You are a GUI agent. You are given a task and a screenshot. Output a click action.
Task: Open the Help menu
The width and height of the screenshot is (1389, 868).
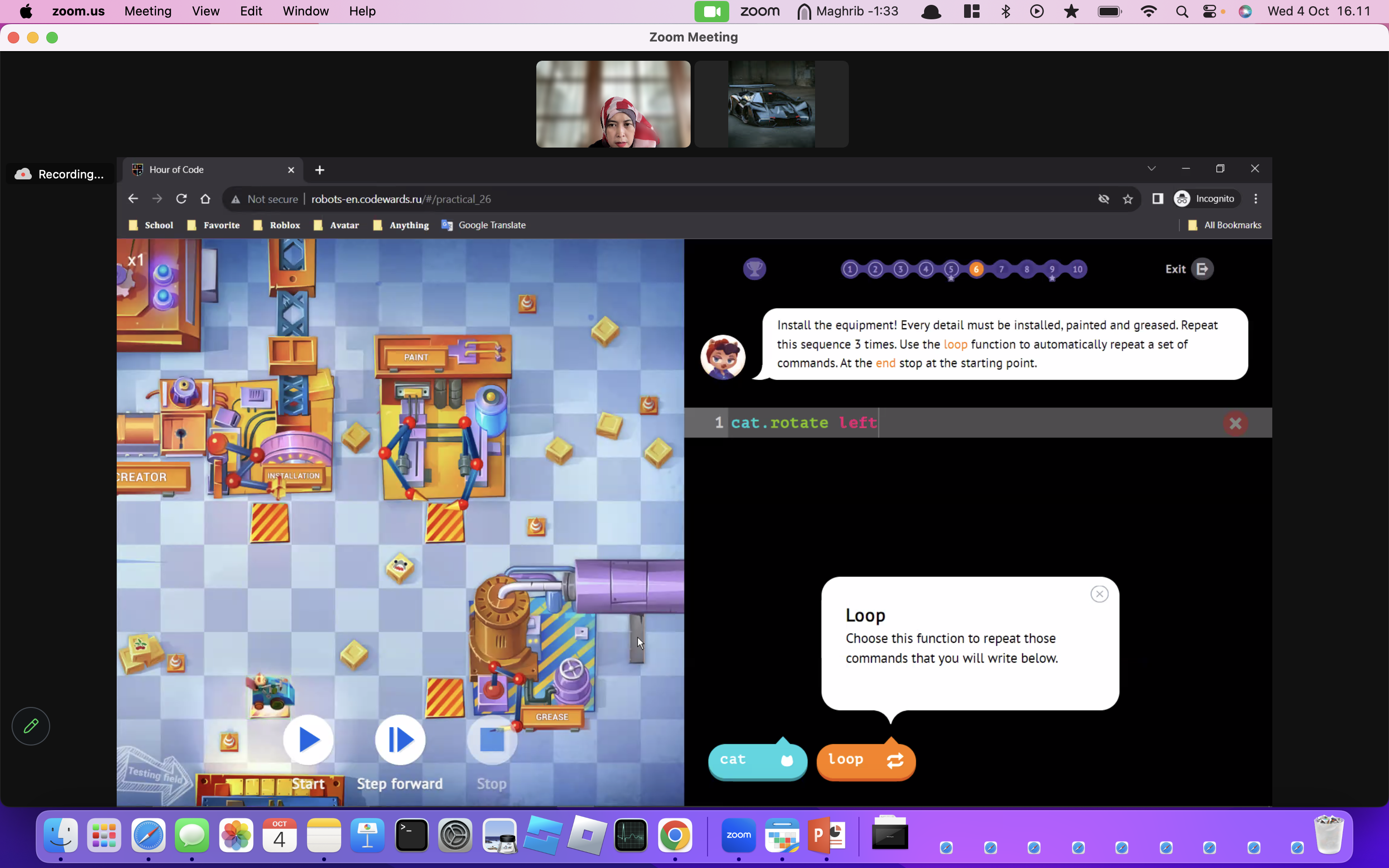click(x=362, y=11)
